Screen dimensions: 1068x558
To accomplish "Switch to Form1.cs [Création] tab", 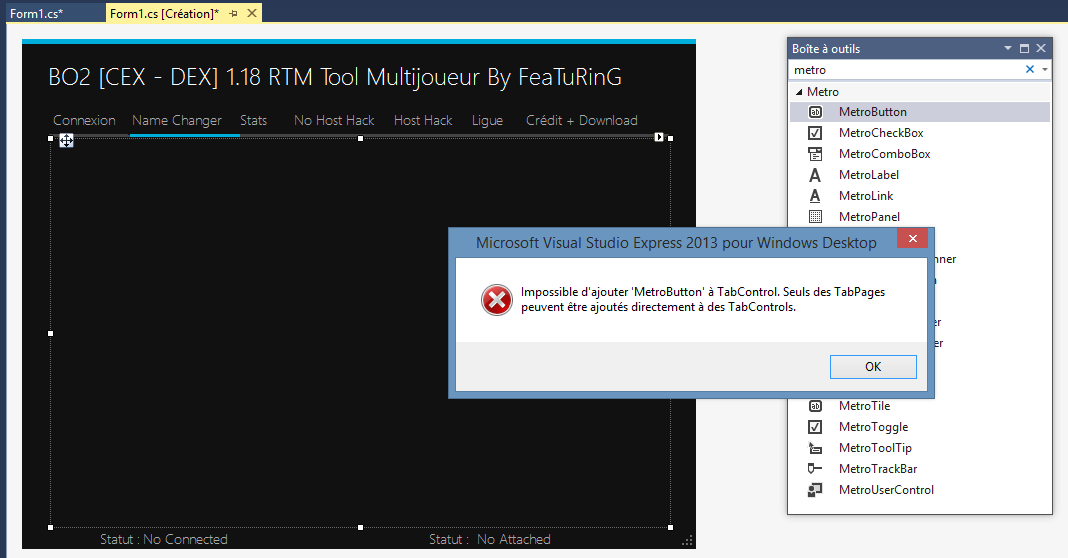I will tap(164, 14).
